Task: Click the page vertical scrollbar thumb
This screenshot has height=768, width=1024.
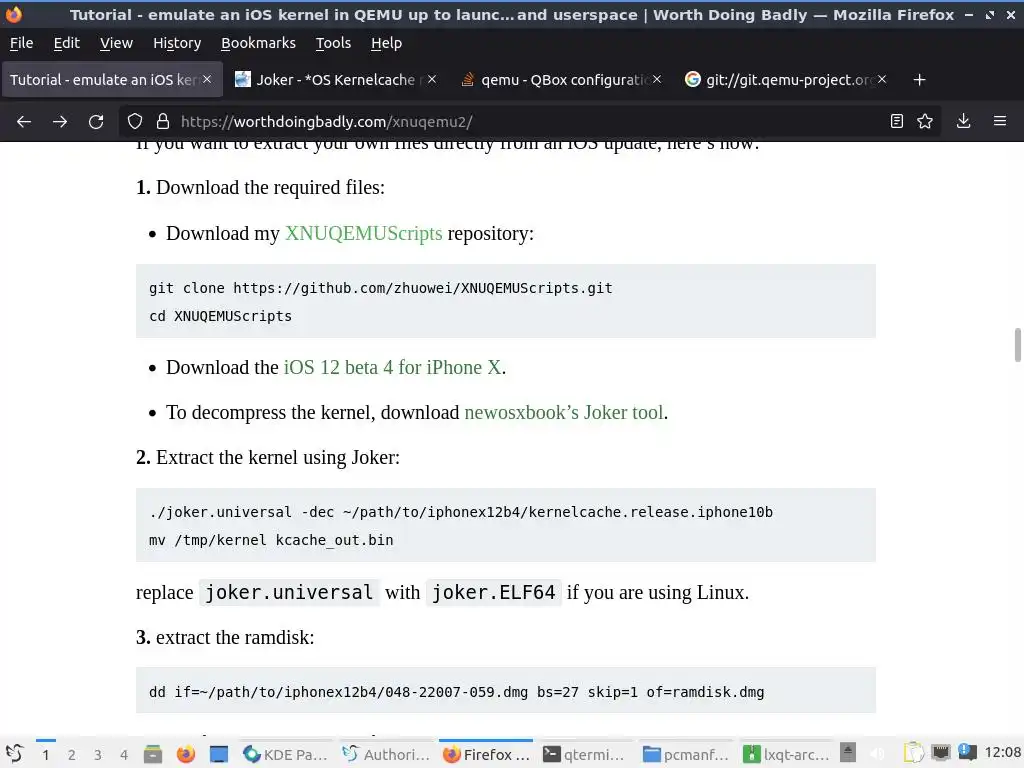Action: (1017, 345)
